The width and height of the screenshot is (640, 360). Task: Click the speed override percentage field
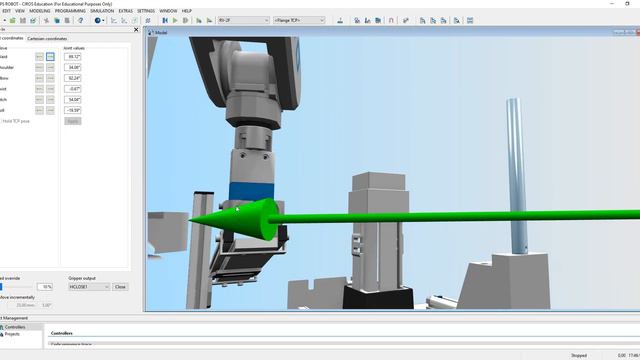point(45,287)
